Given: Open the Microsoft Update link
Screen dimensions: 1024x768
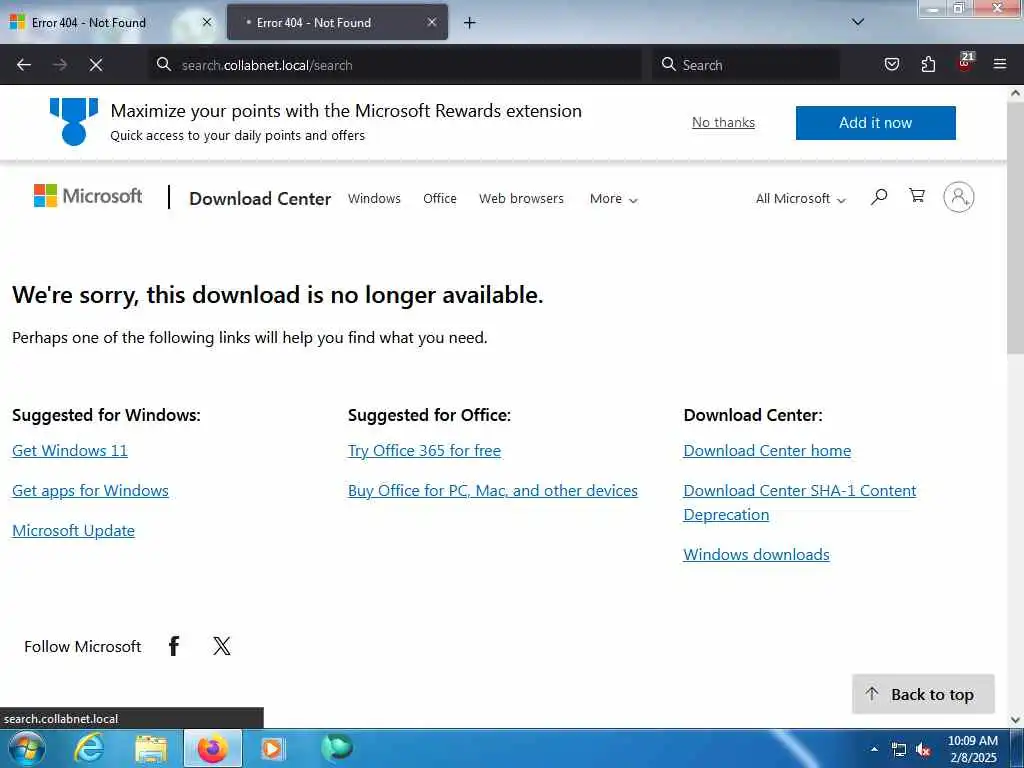Looking at the screenshot, I should point(73,530).
